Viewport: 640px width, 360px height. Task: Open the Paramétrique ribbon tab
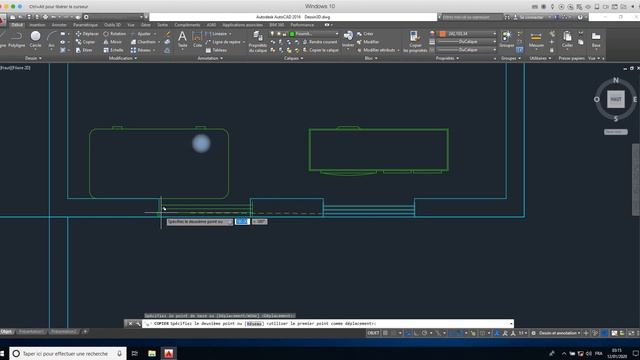tap(86, 25)
